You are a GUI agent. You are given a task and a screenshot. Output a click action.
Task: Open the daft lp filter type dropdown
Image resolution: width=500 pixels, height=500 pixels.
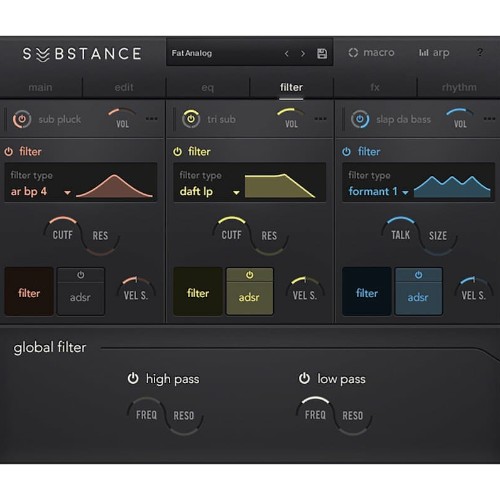point(209,192)
